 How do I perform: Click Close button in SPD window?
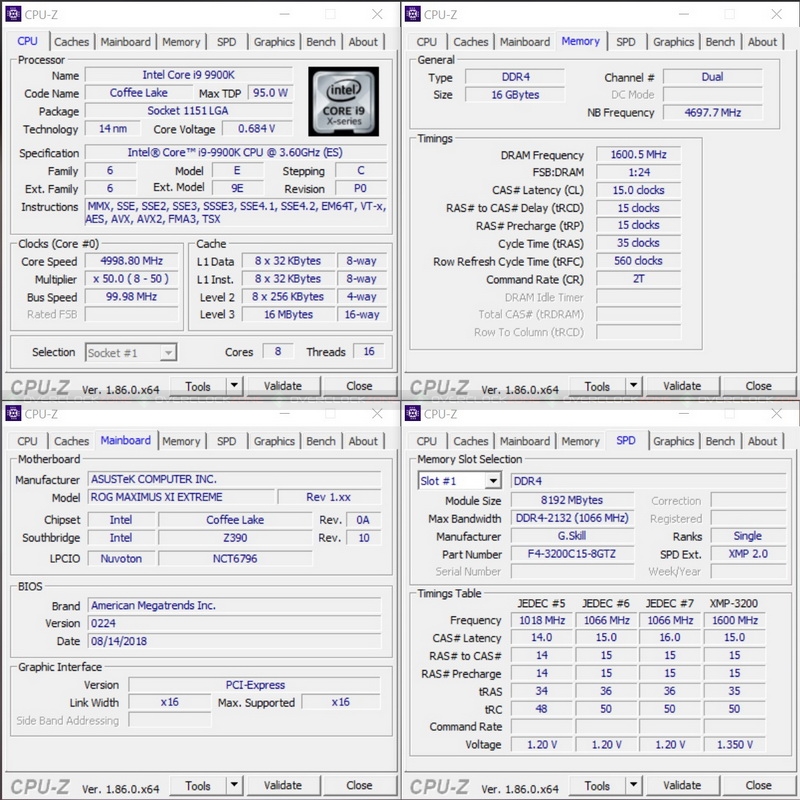(x=759, y=786)
